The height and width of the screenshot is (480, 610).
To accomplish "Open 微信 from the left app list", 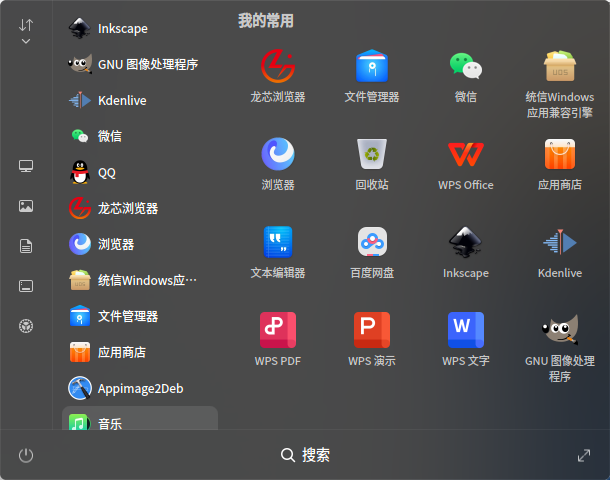I will point(140,136).
